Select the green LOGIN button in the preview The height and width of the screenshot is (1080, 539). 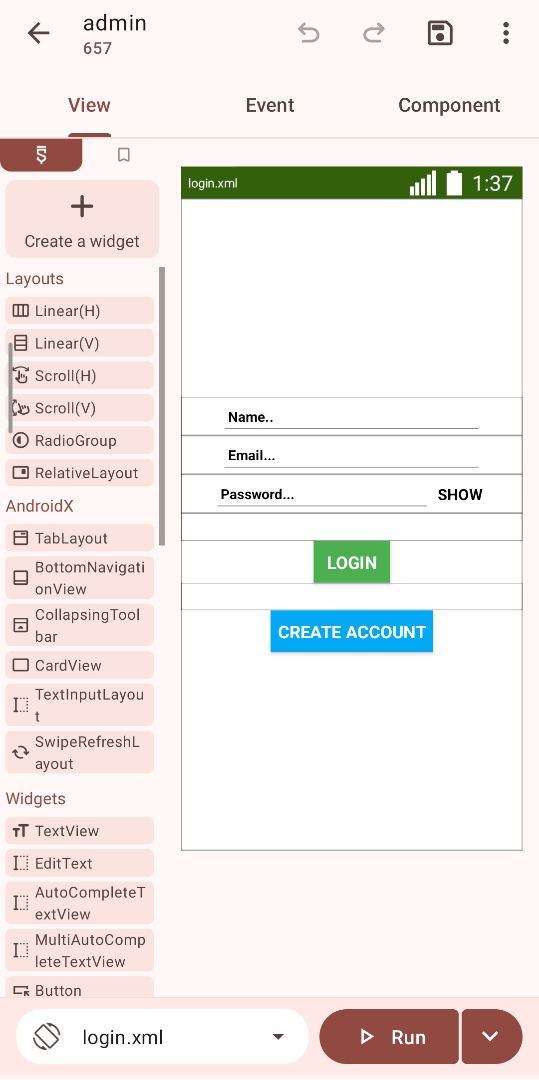(x=352, y=562)
